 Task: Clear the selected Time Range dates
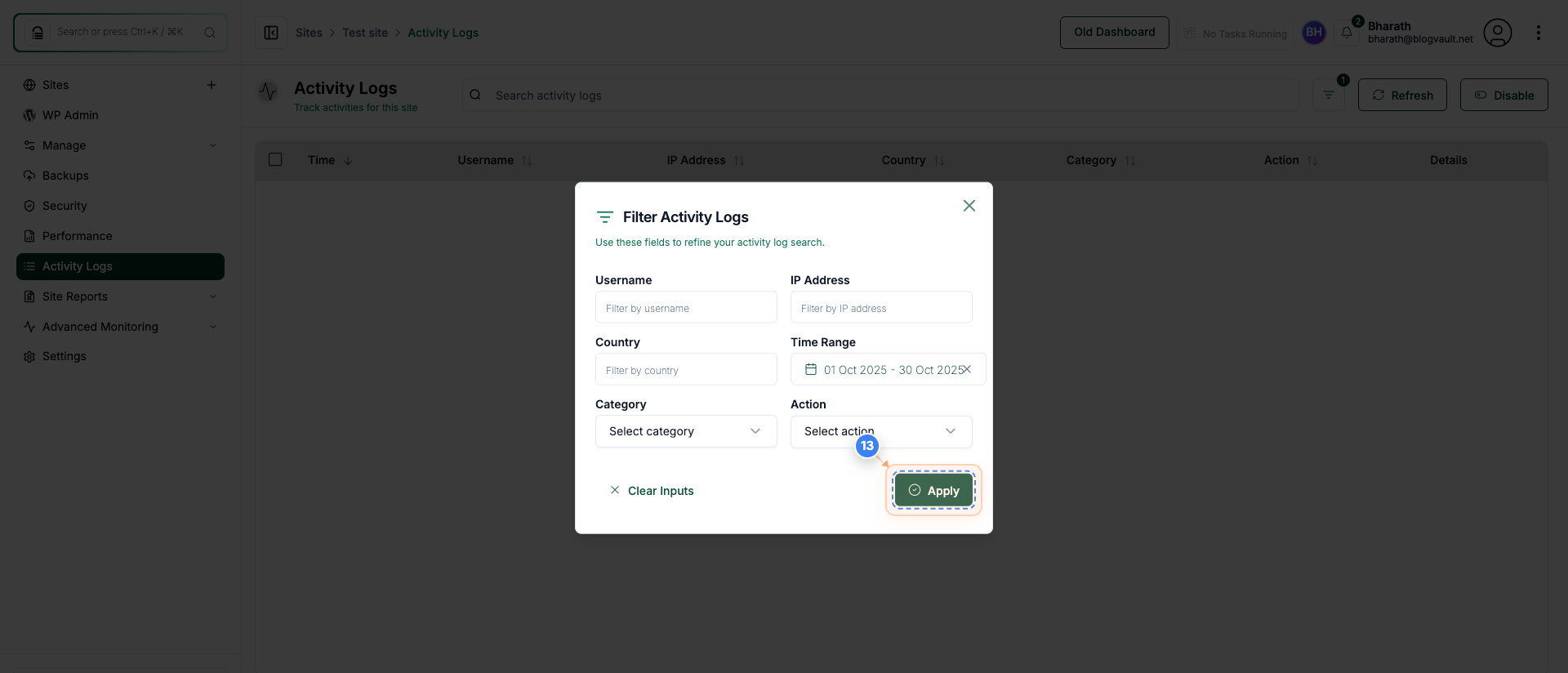pos(967,369)
